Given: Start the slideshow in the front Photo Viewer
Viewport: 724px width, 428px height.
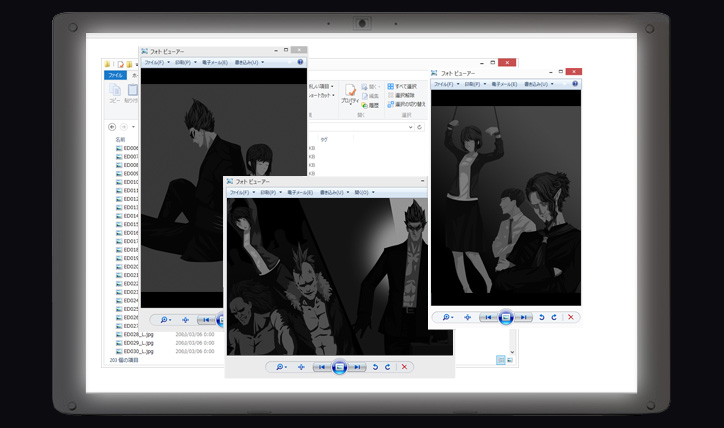Looking at the screenshot, I should pyautogui.click(x=339, y=367).
